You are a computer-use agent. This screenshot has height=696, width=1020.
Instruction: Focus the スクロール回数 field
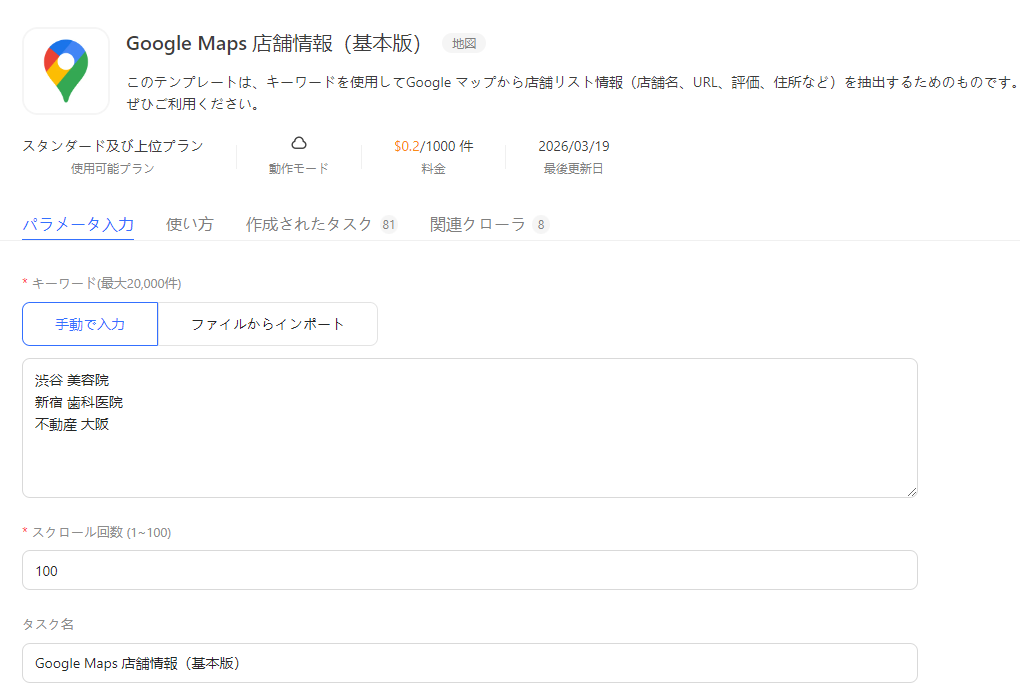468,570
